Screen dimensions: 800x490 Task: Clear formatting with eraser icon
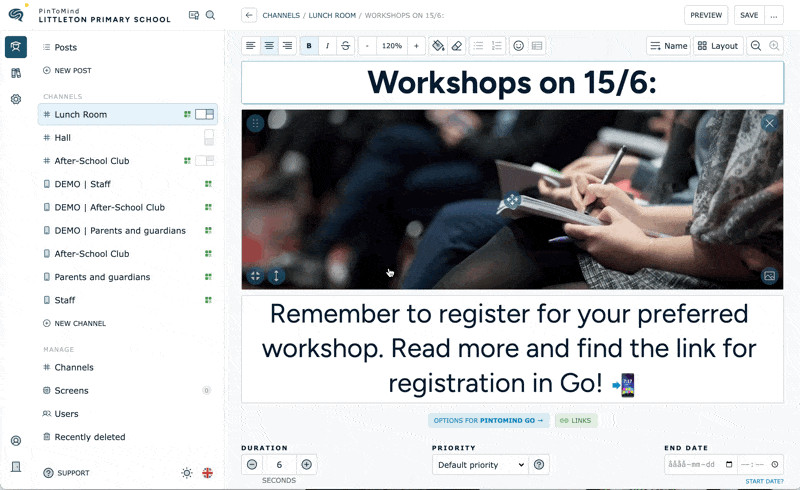[457, 46]
